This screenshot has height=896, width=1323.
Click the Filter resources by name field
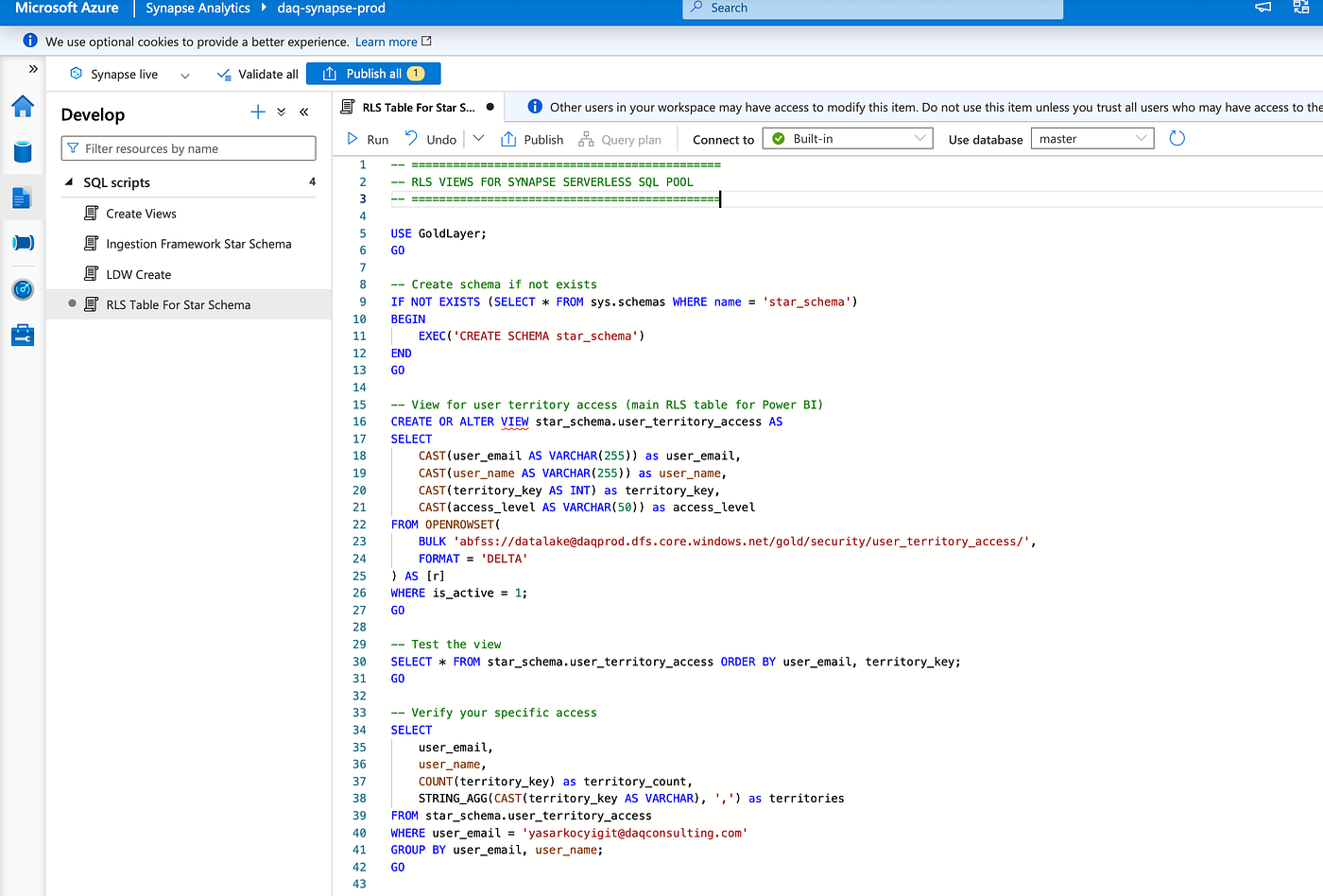point(188,148)
